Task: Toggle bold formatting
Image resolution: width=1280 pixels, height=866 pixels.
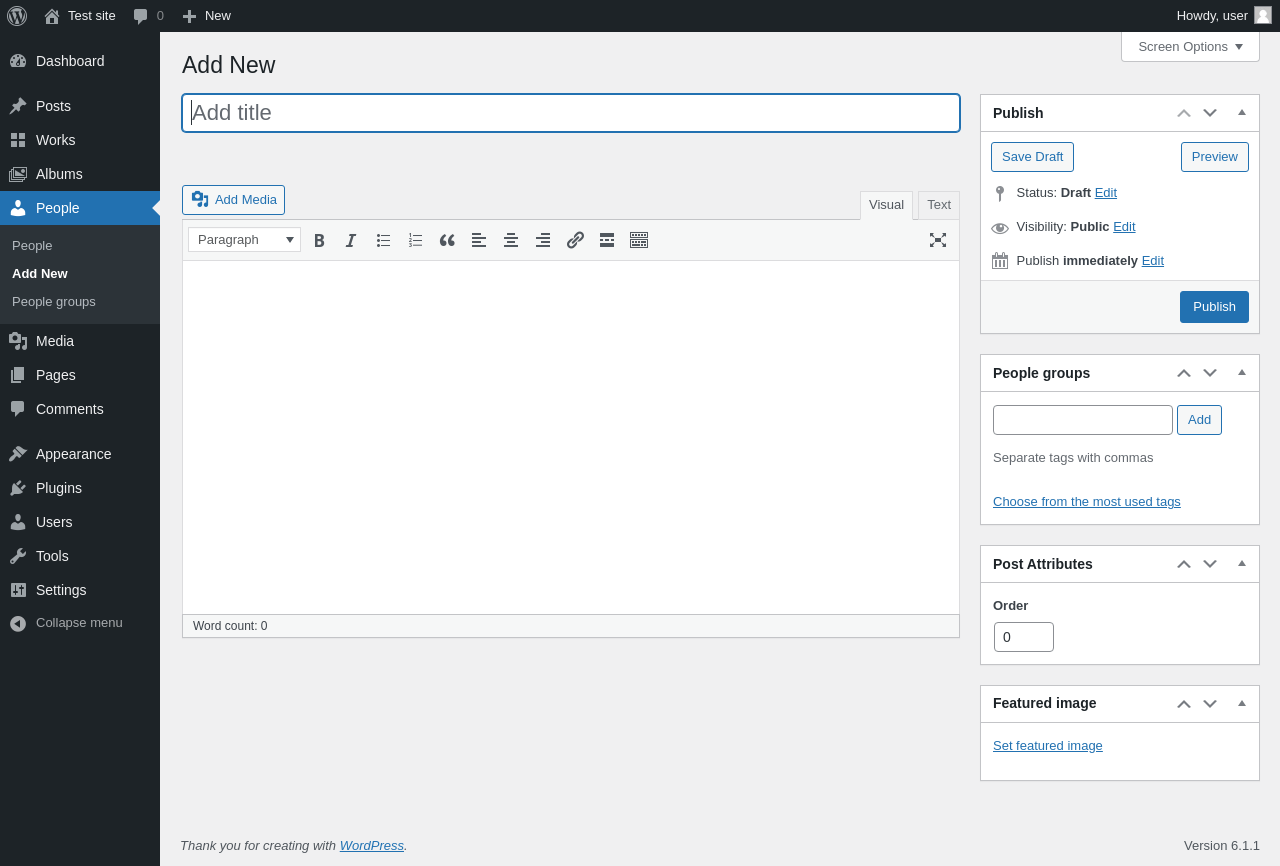Action: point(319,240)
